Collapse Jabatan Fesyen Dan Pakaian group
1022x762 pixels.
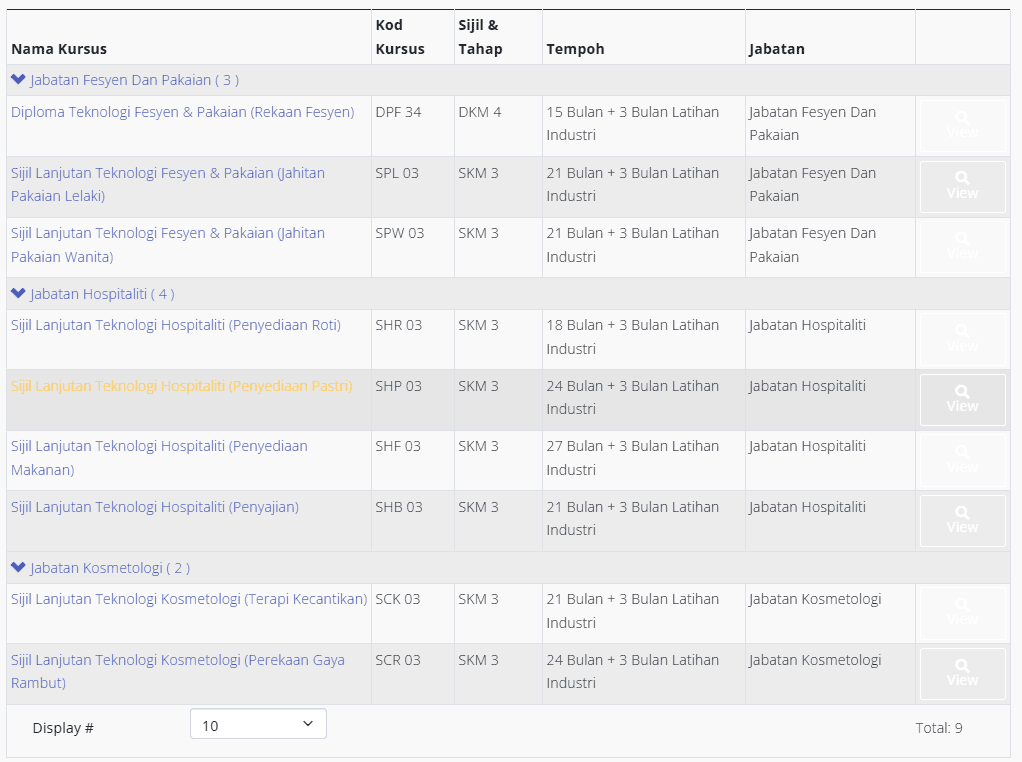18,80
